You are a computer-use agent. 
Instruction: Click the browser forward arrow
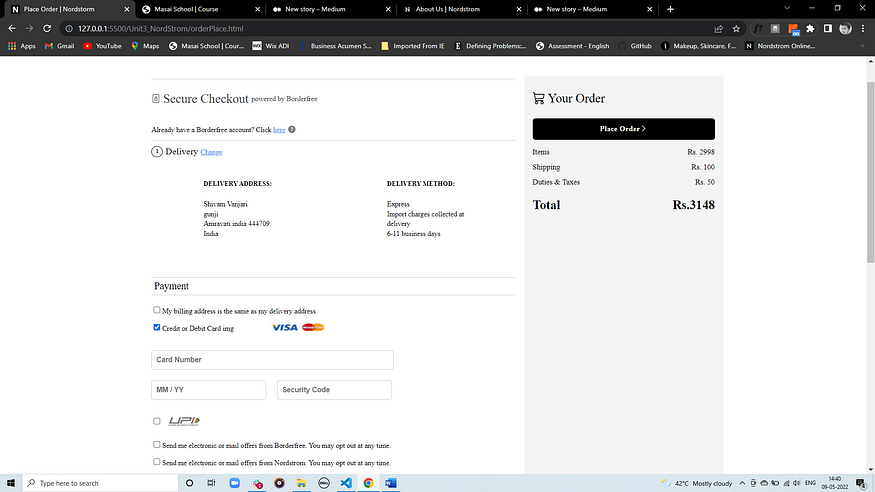(29, 28)
